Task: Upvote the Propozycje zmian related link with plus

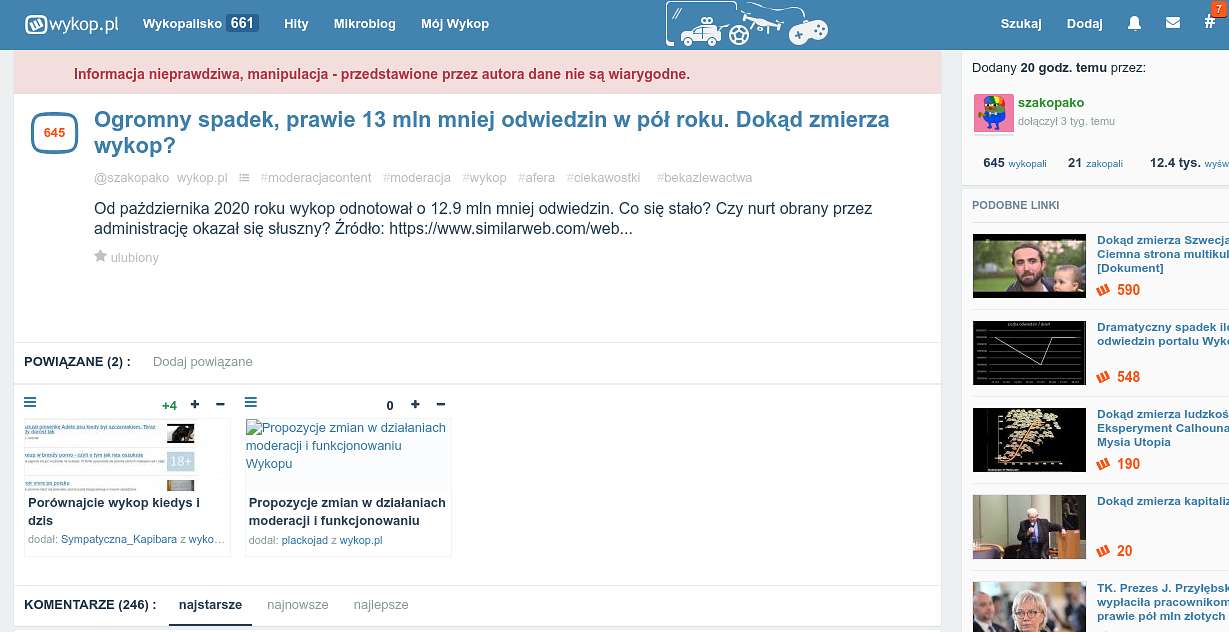Action: (x=415, y=404)
